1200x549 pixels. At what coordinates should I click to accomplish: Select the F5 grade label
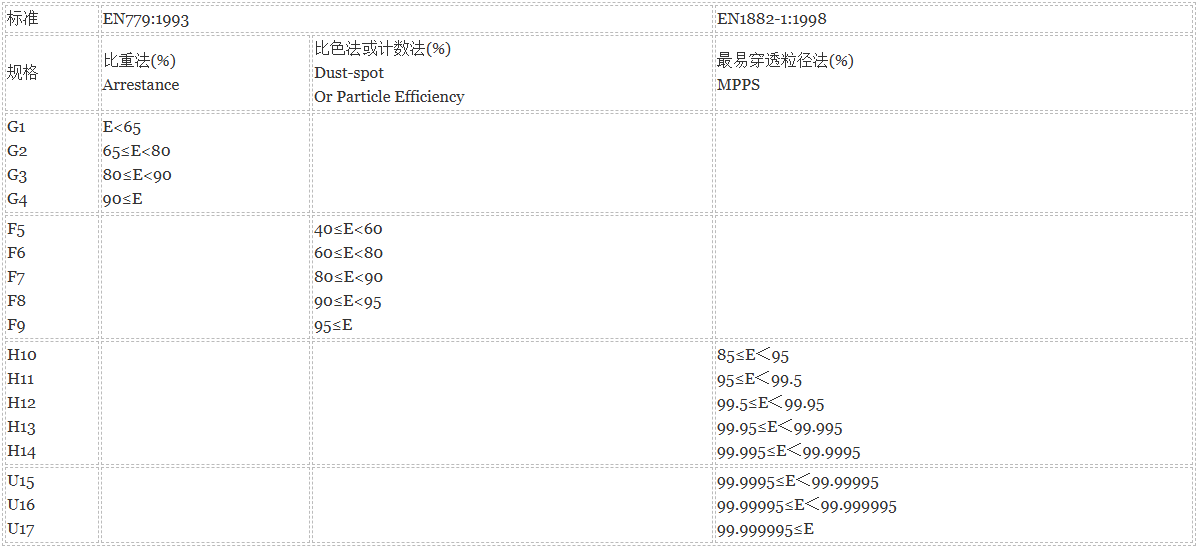[x=16, y=229]
